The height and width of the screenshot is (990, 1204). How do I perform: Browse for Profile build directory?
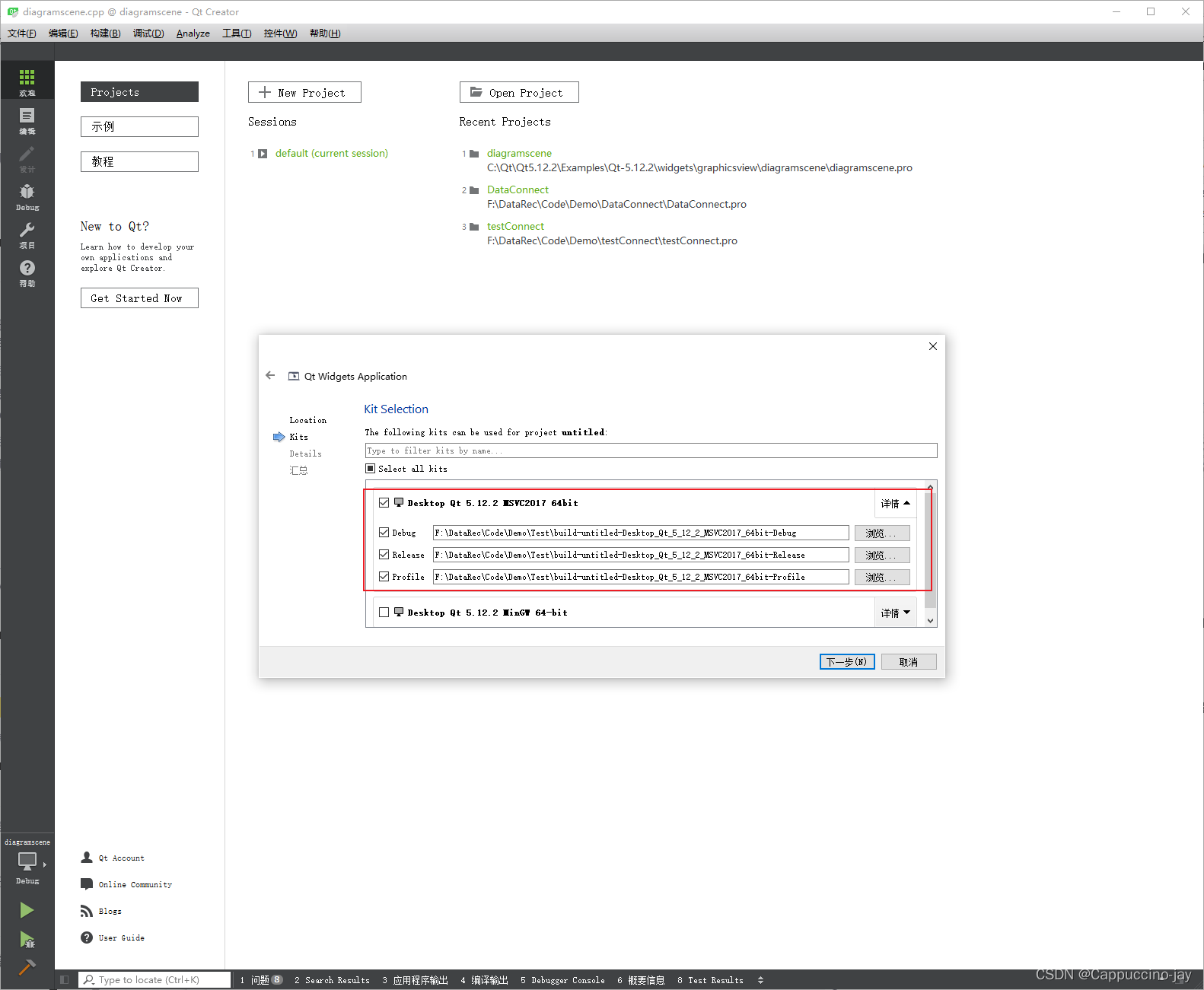coord(882,578)
